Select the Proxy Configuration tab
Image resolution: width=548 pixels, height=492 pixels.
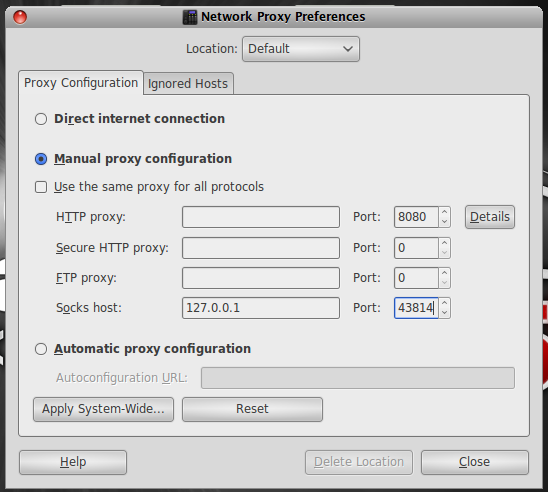81,83
